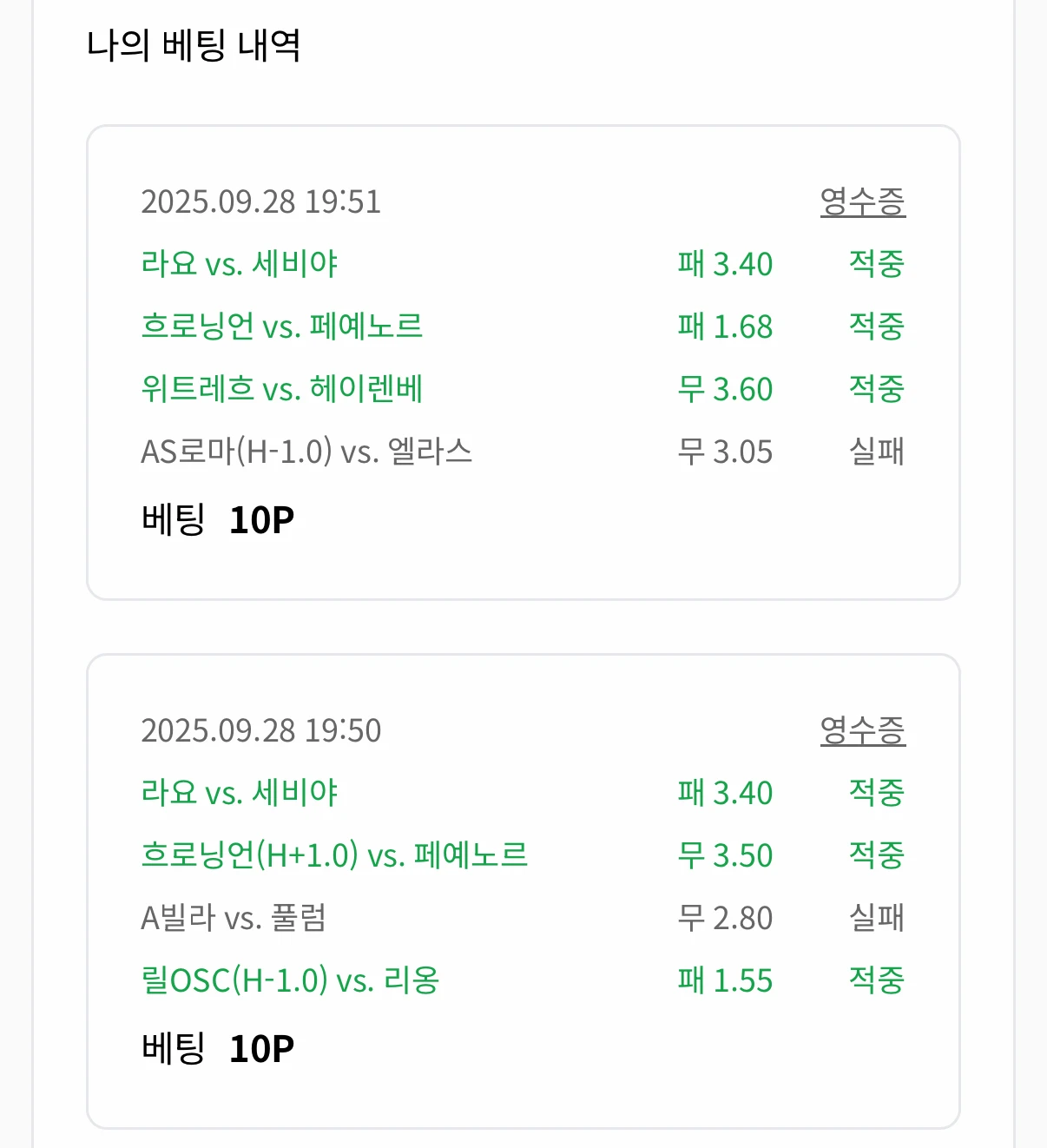Click the 무 2.80 odds value
The width and height of the screenshot is (1047, 1148).
coord(725,918)
